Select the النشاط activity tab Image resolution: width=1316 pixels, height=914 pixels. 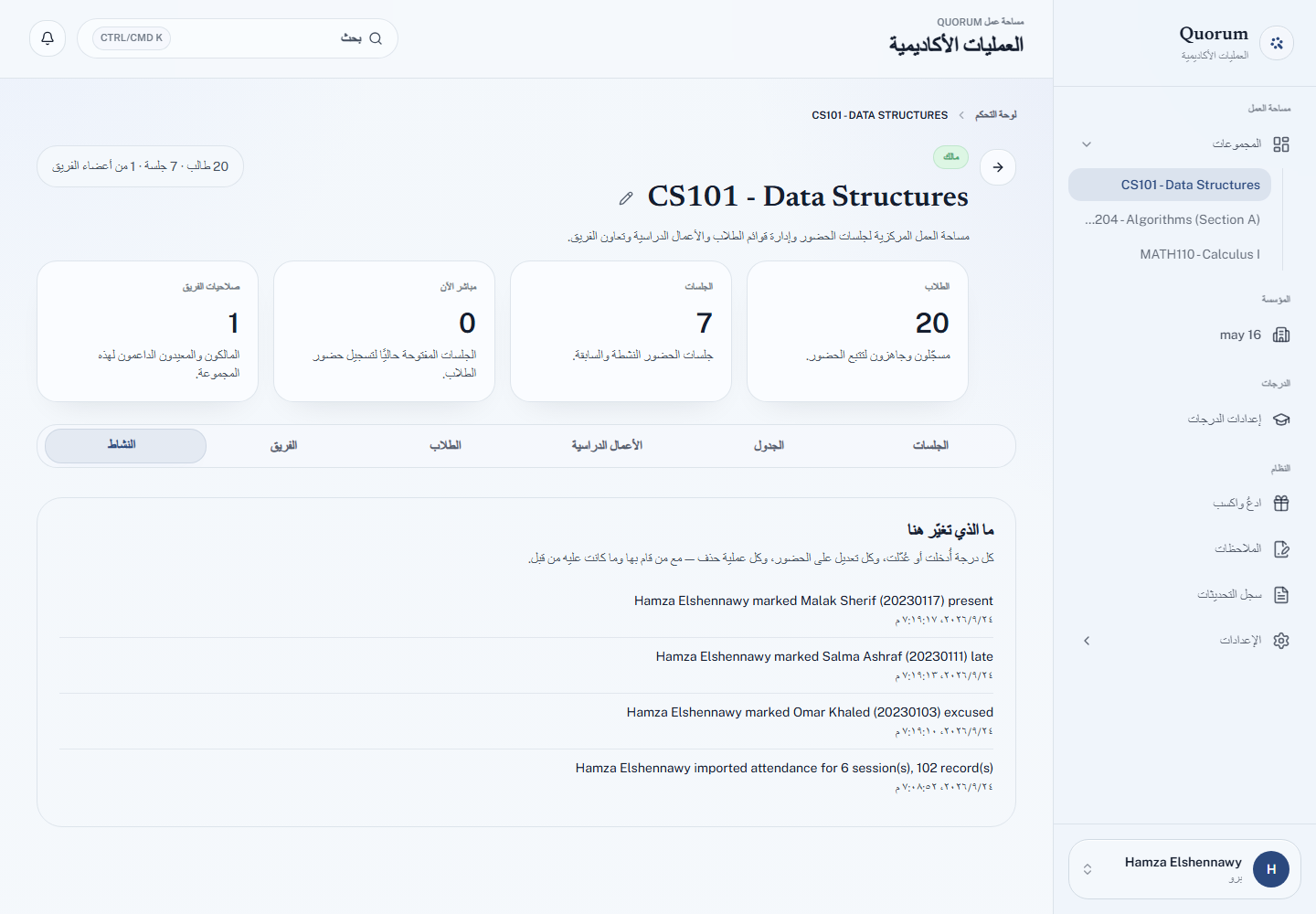[x=125, y=446]
